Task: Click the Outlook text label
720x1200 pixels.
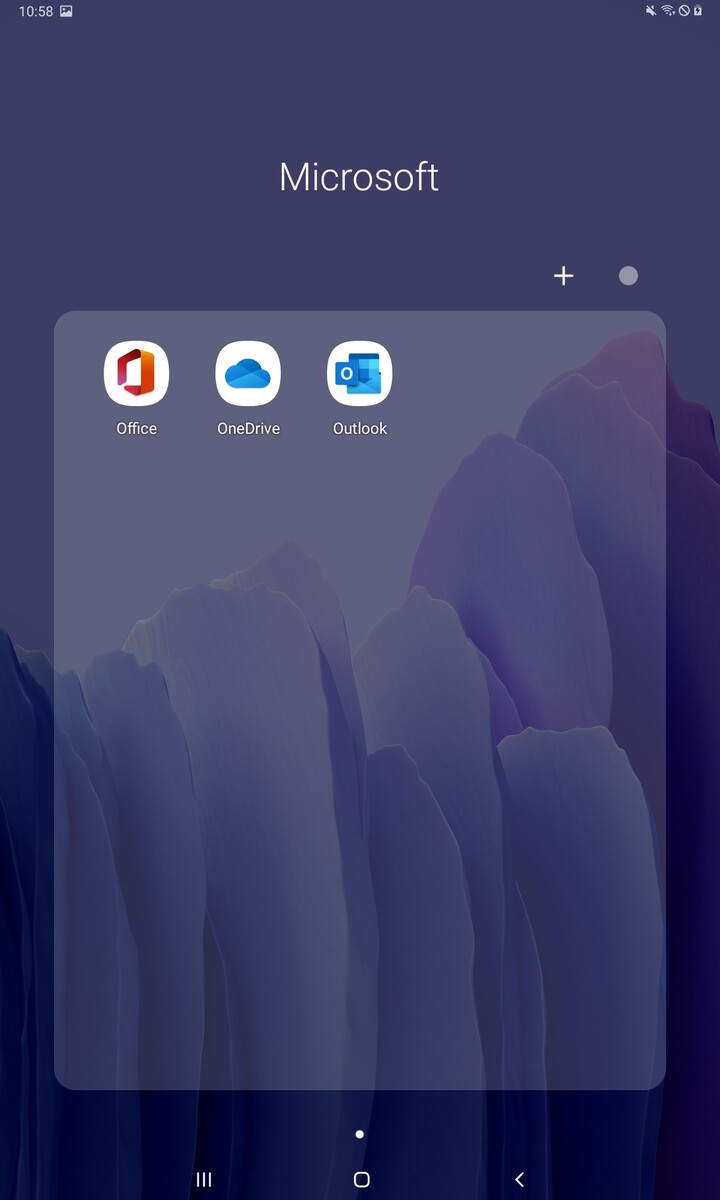Action: click(x=360, y=428)
